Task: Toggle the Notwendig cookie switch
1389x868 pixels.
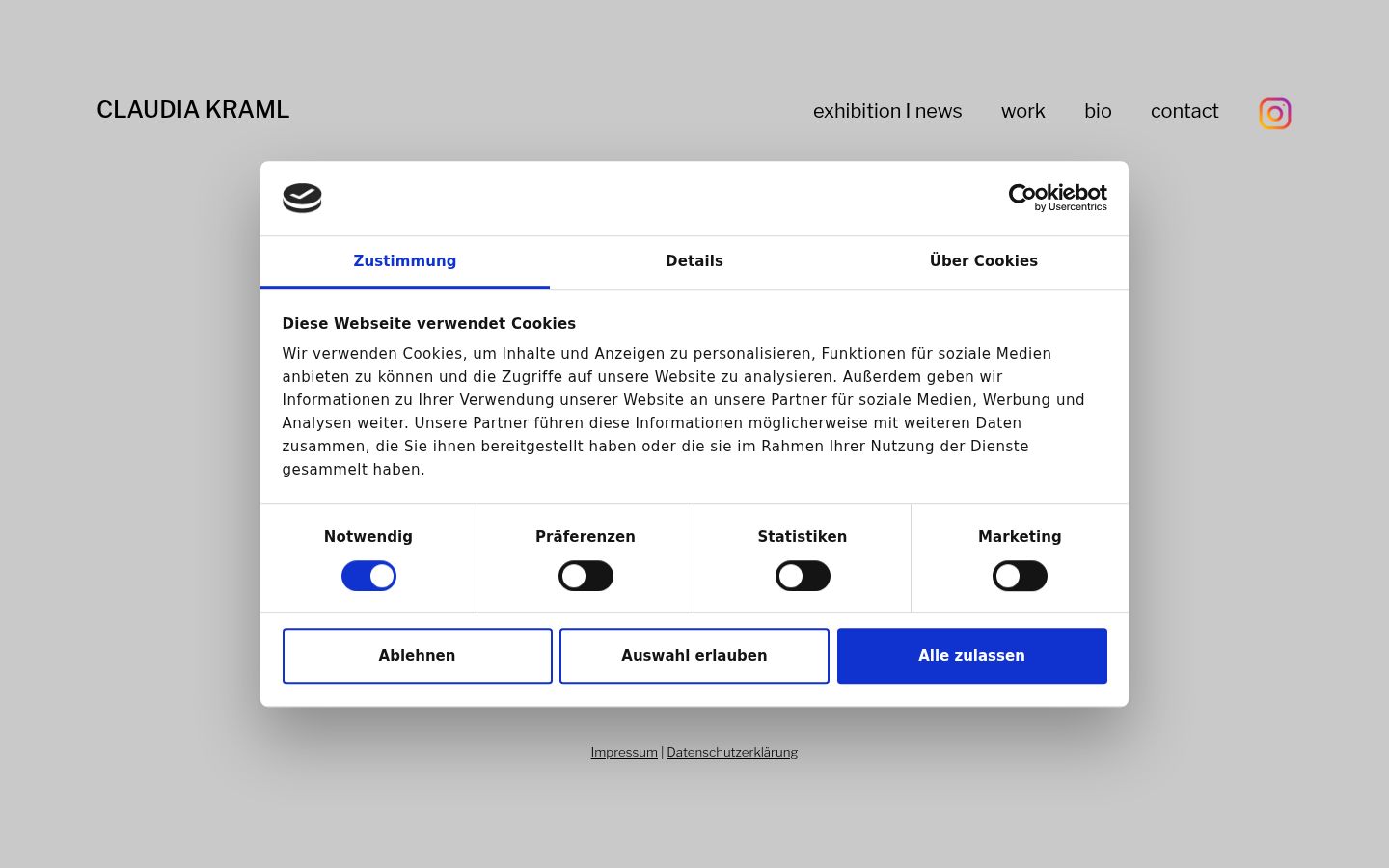Action: (368, 576)
